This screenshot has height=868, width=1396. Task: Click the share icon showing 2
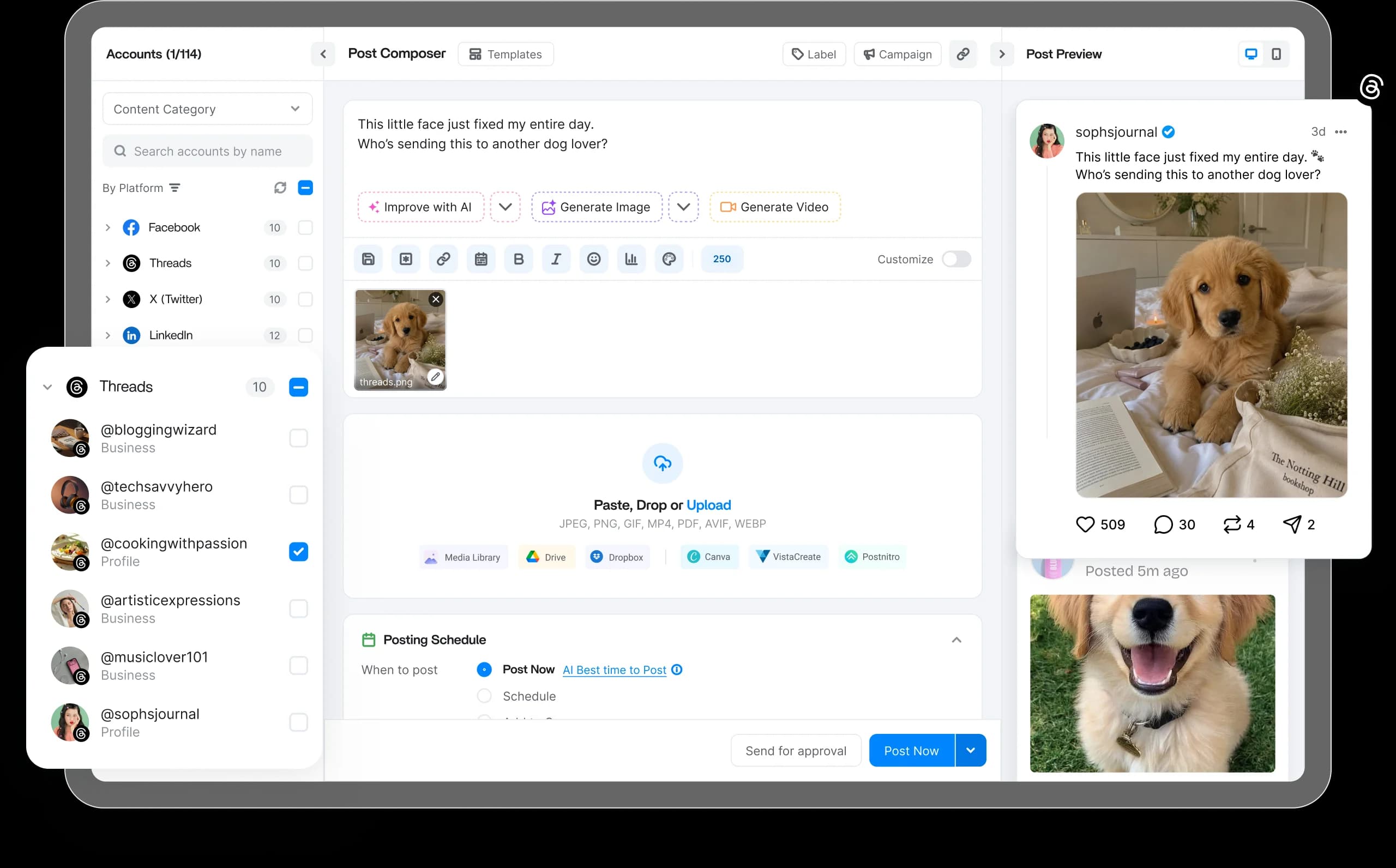click(1292, 524)
